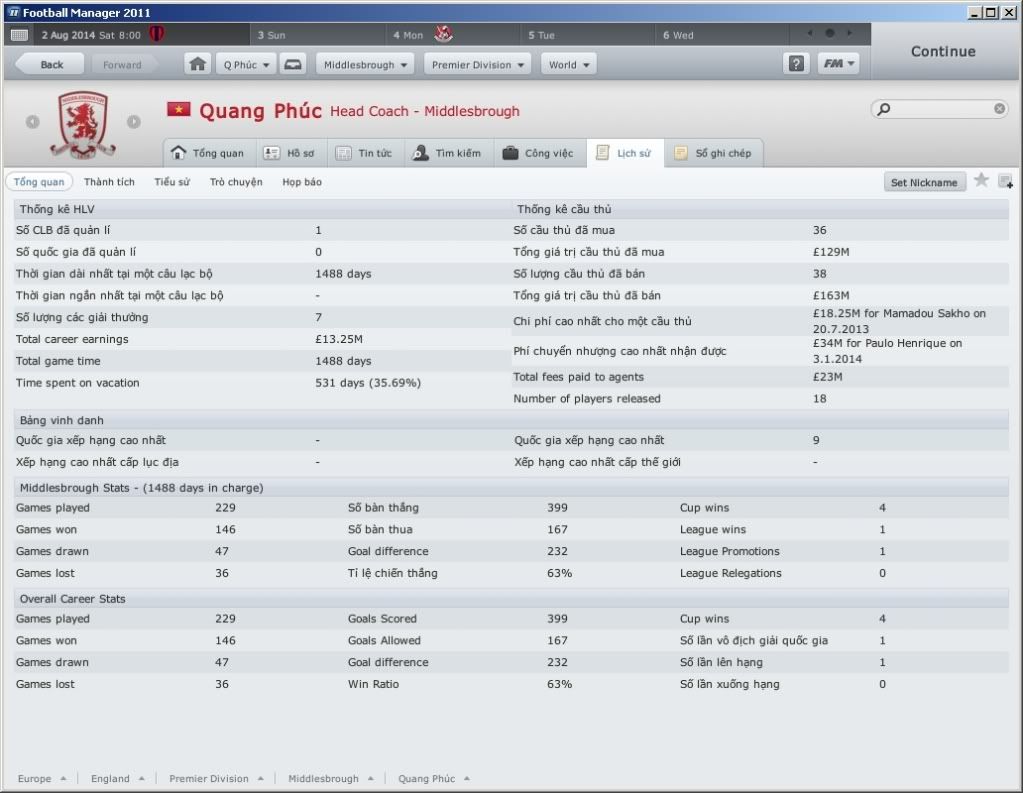Open the Middlesbrough dropdown menu
Viewport: 1023px width, 793px height.
365,64
